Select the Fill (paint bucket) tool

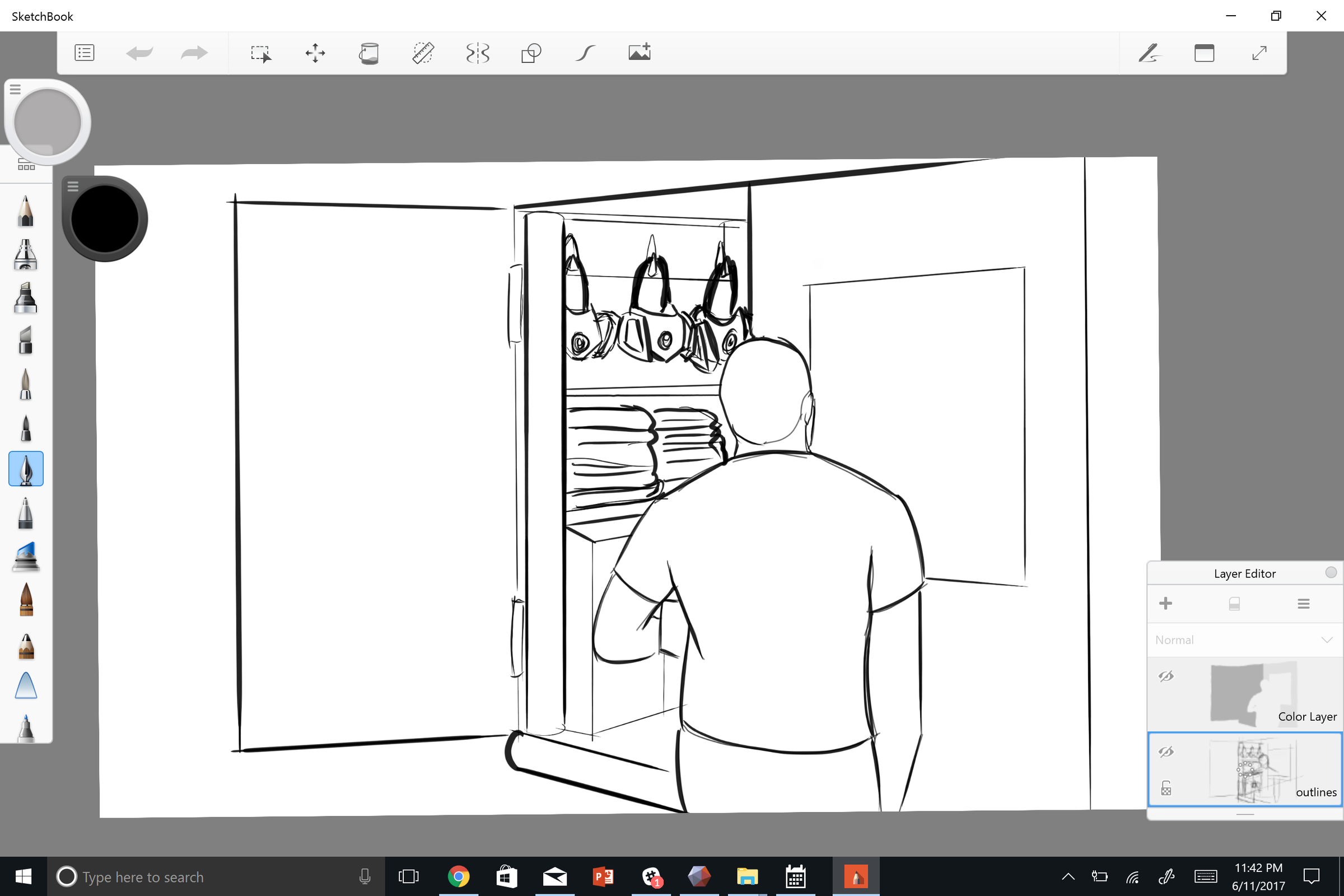368,53
